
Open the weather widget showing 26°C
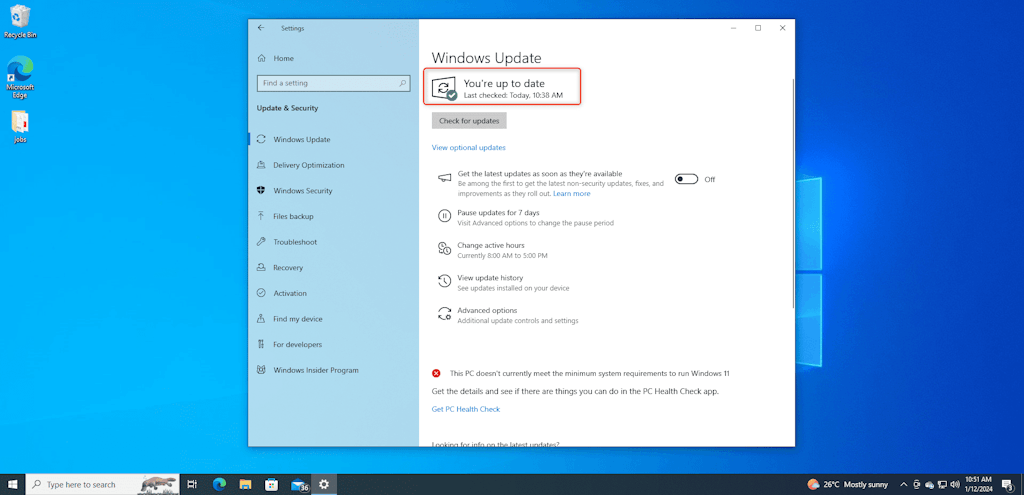[847, 485]
